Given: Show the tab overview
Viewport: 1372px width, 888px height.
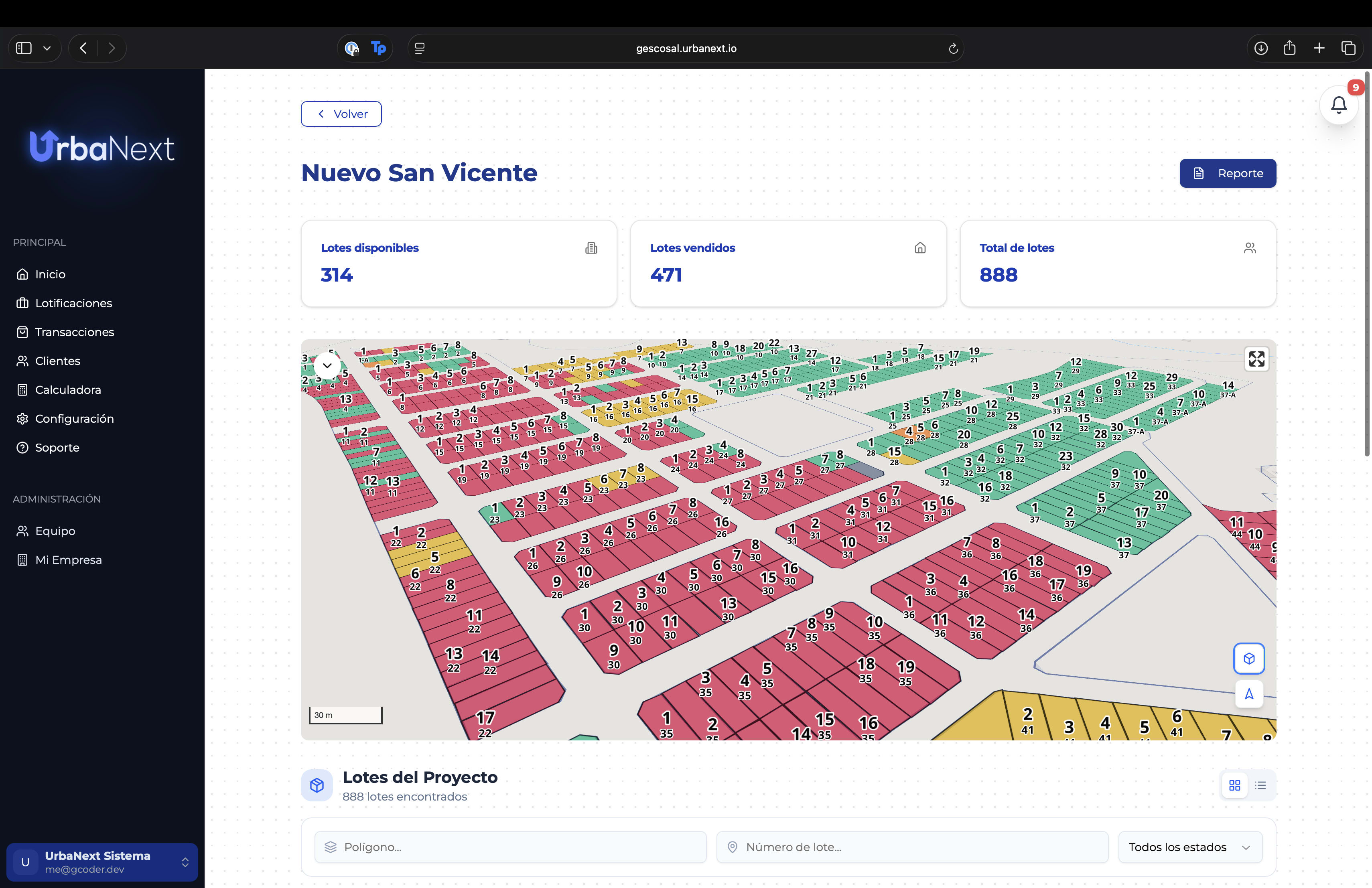Looking at the screenshot, I should (x=1348, y=49).
